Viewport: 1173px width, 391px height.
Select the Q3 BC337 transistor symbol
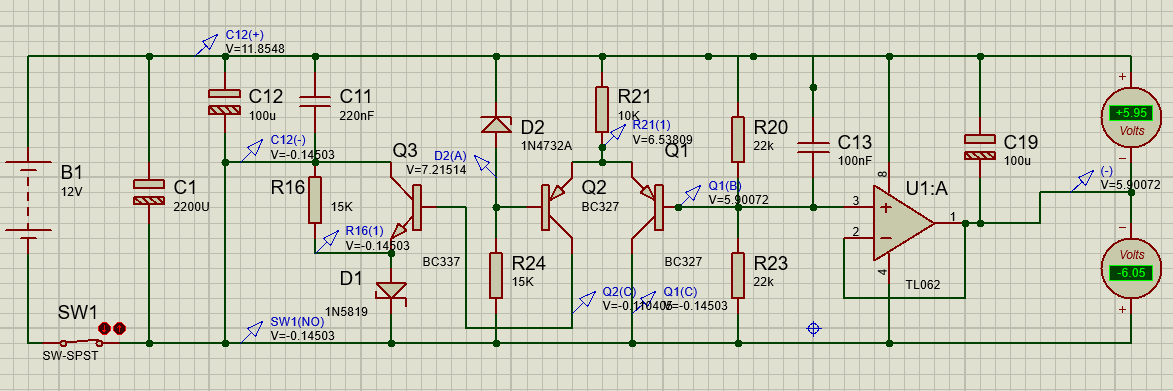409,205
